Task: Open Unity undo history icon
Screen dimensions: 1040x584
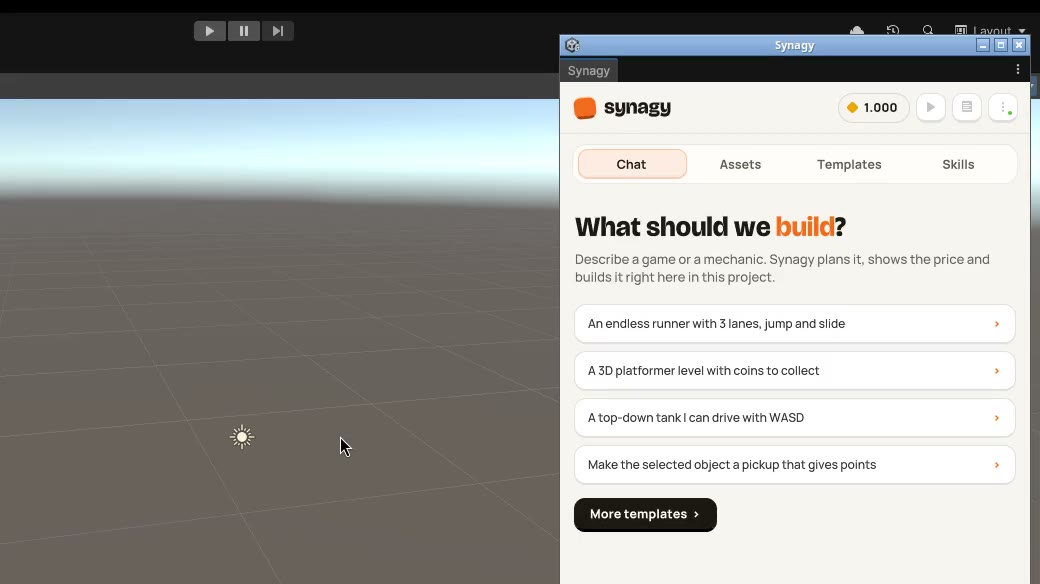Action: pos(893,30)
